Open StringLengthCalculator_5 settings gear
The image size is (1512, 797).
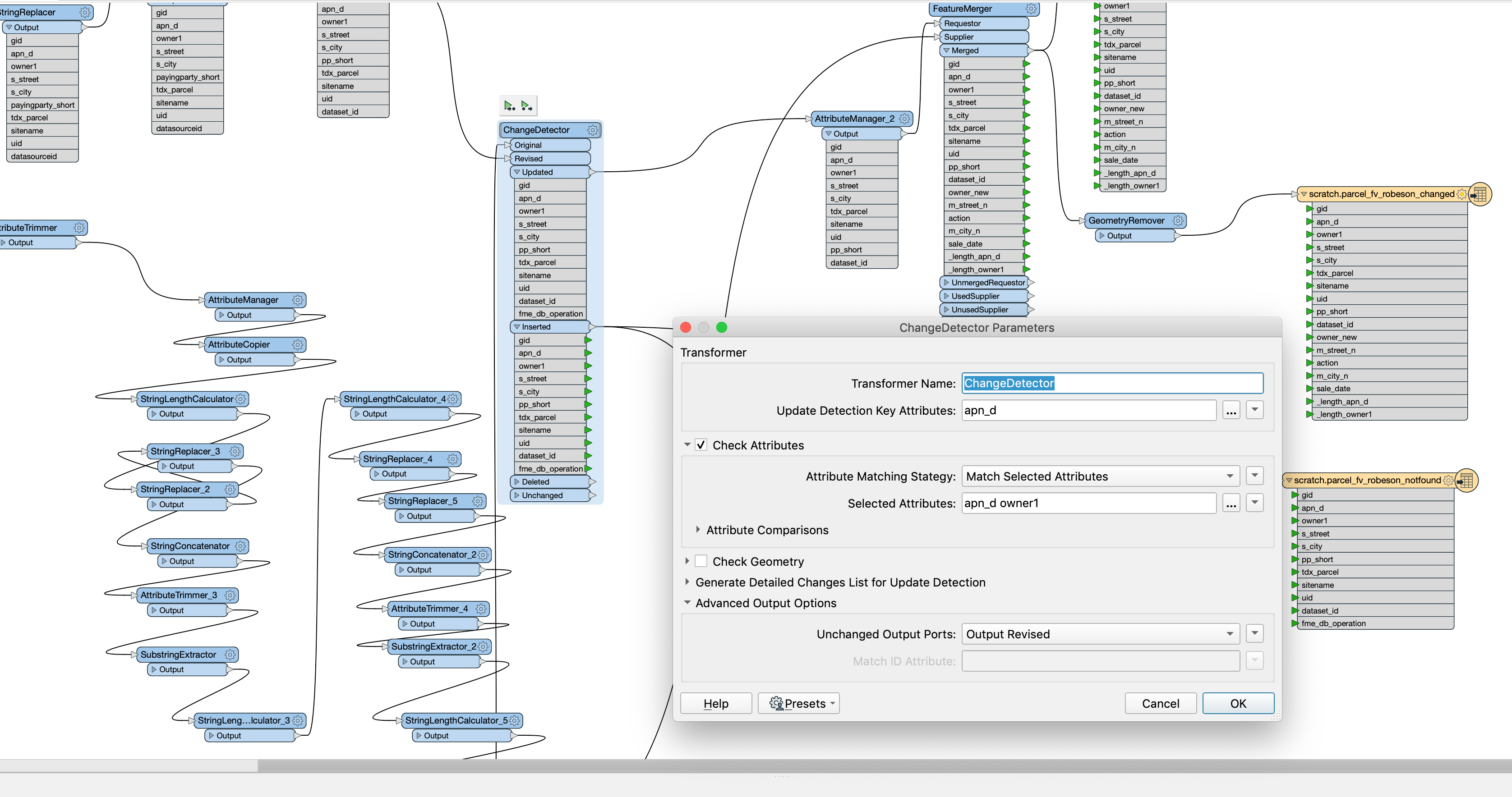[x=514, y=720]
